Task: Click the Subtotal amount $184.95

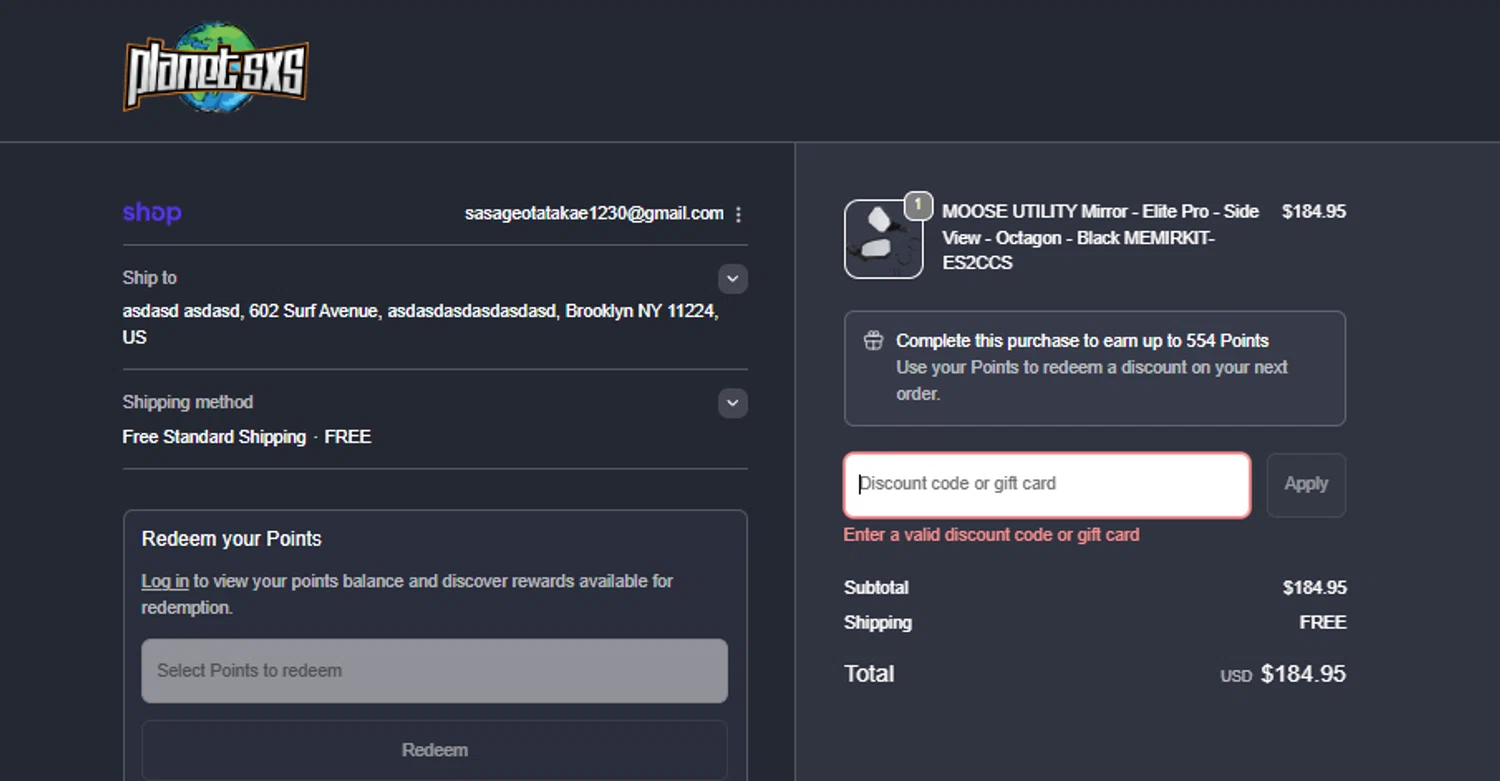Action: pyautogui.click(x=1314, y=588)
